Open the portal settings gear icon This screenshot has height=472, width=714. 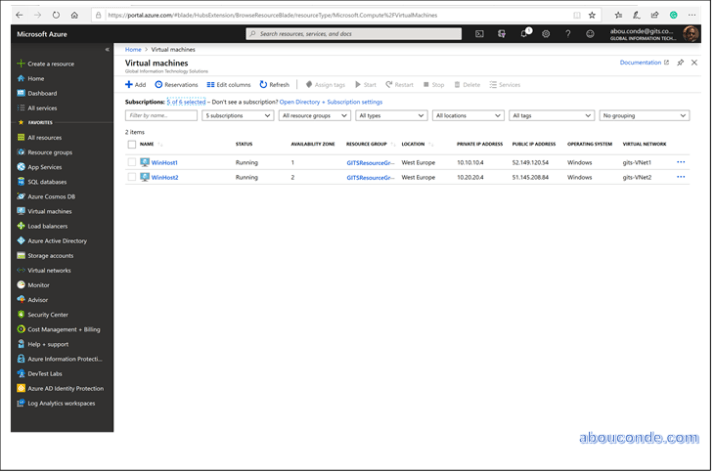[x=546, y=34]
